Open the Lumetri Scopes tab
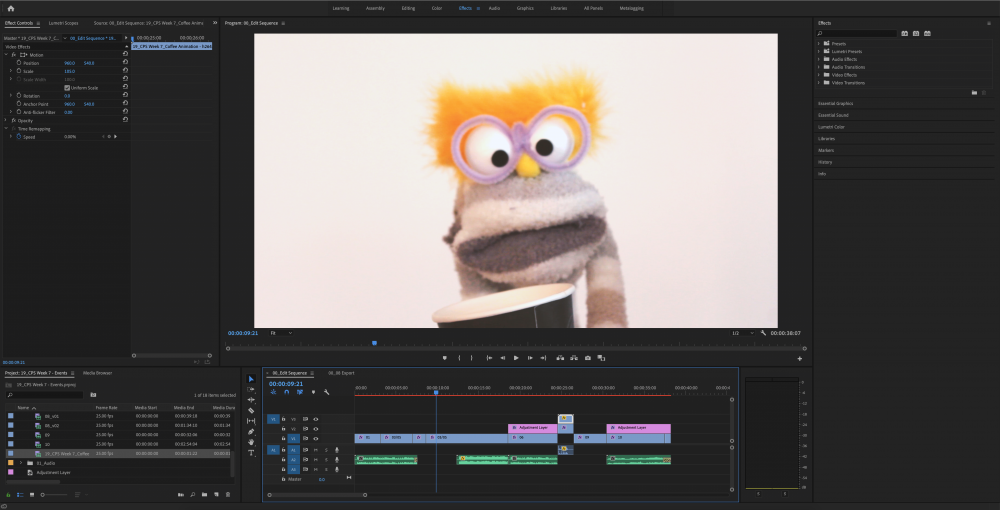1000x510 pixels. point(63,23)
